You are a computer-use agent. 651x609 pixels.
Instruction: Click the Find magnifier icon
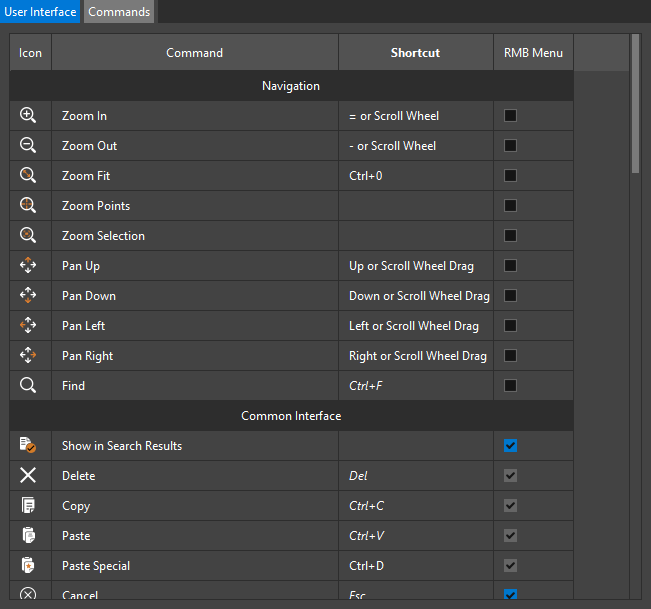pyautogui.click(x=28, y=385)
